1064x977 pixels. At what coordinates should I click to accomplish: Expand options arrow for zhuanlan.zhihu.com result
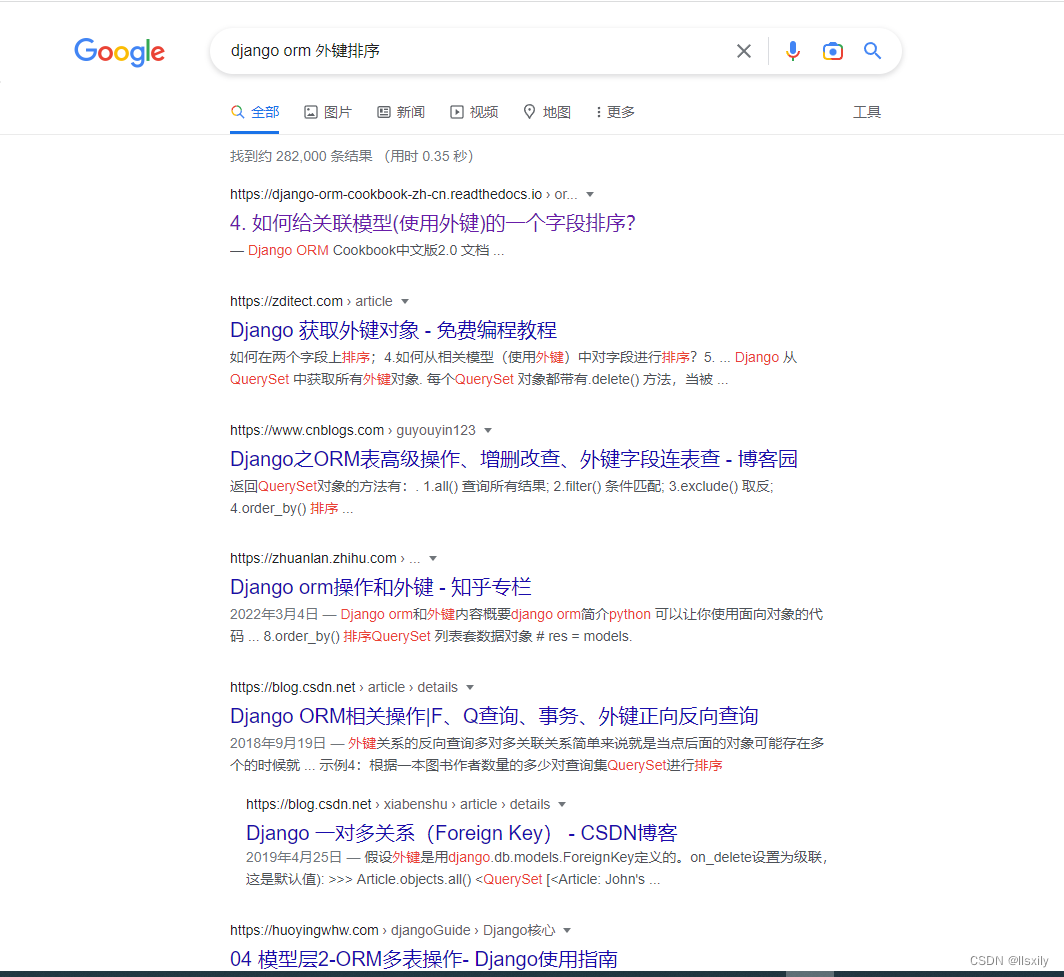coord(433,558)
